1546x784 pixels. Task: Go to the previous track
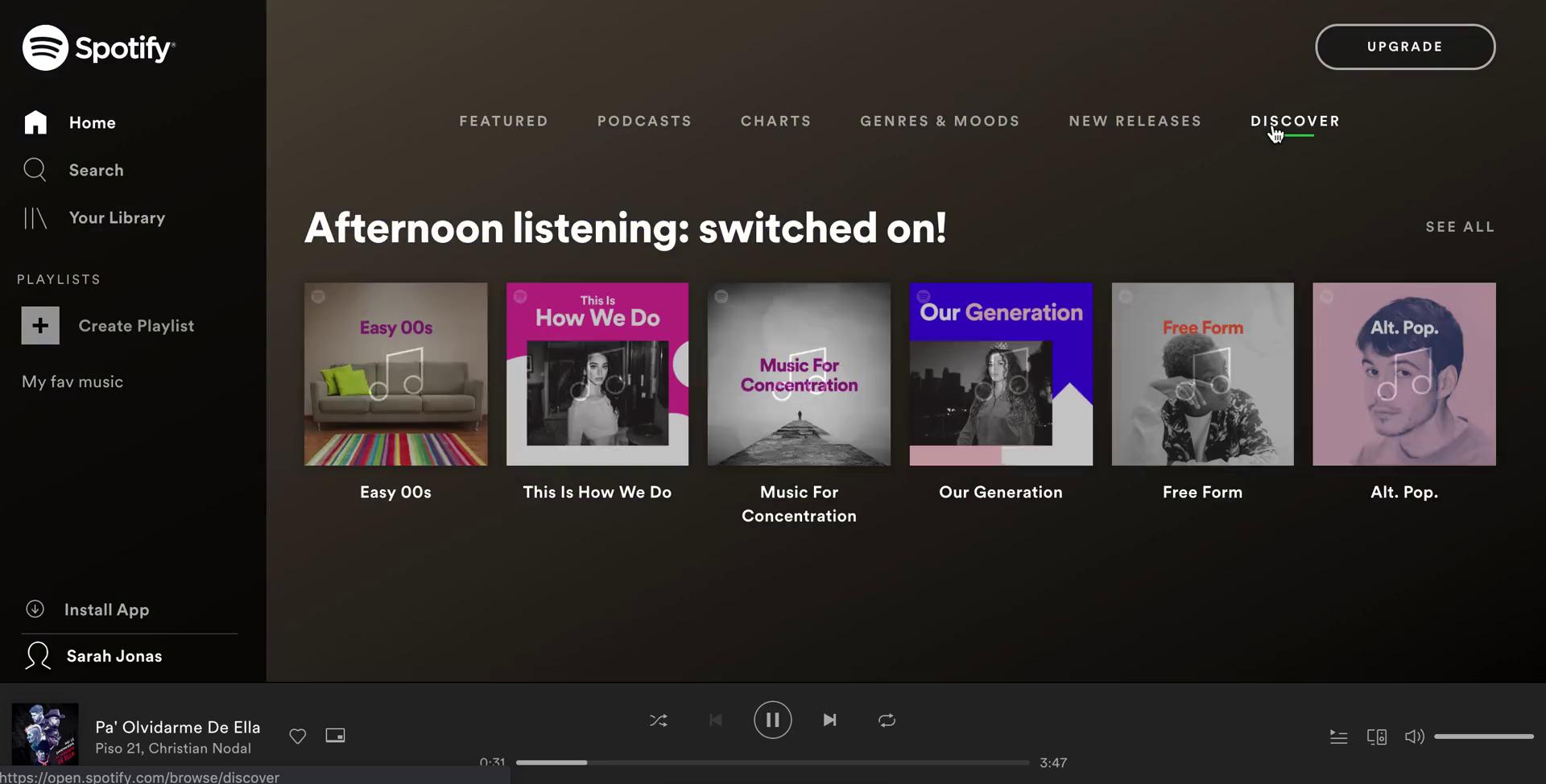pyautogui.click(x=716, y=720)
